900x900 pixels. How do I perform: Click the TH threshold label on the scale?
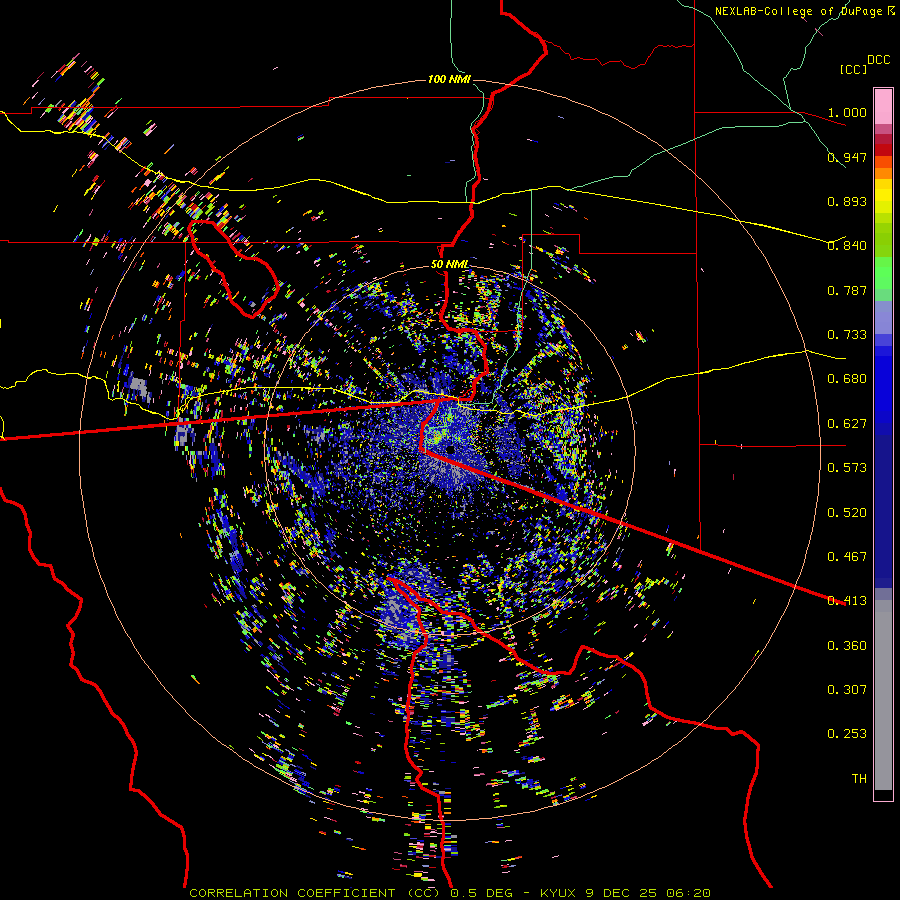pos(859,779)
